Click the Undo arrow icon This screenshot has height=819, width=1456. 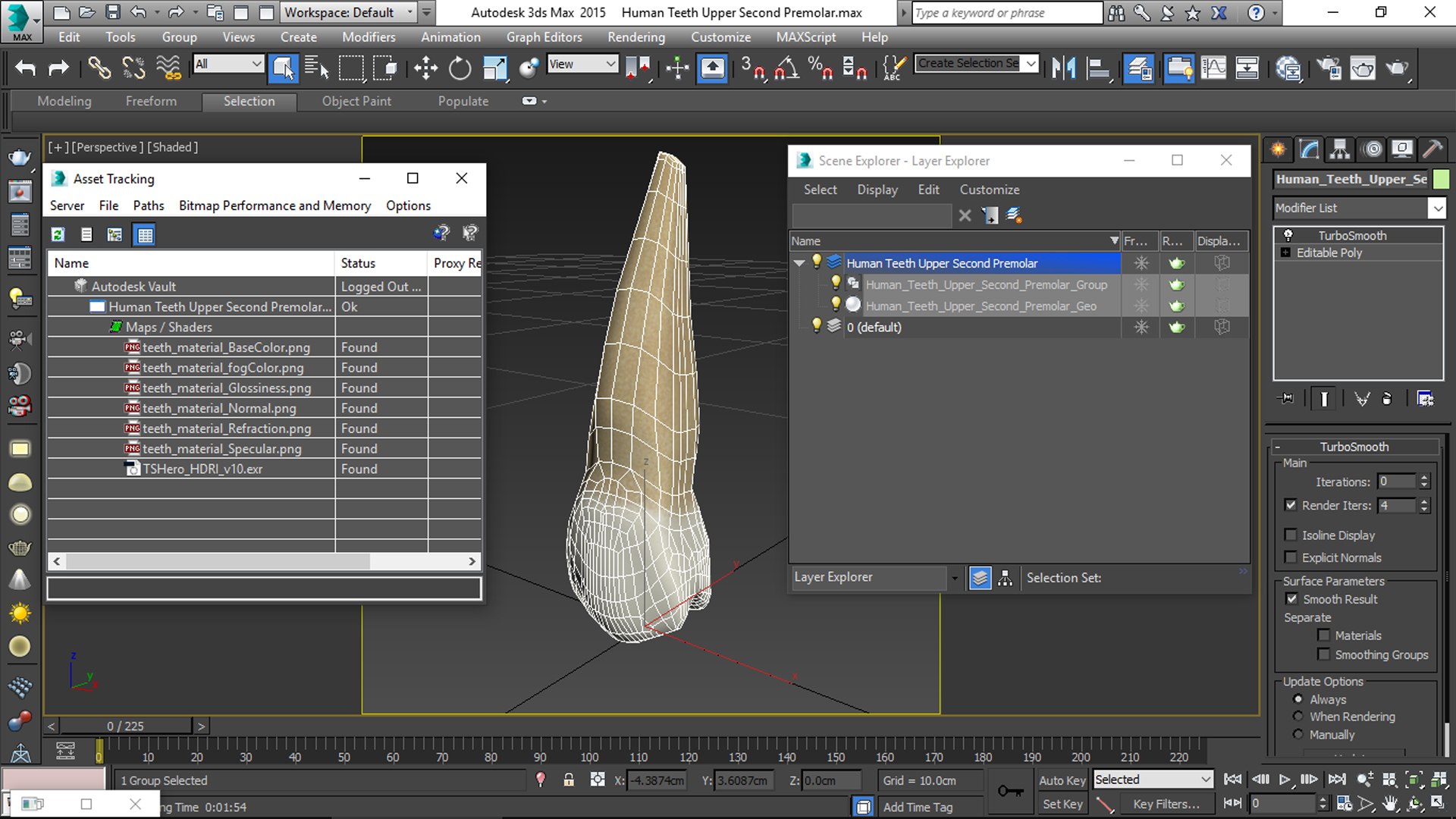pyautogui.click(x=25, y=68)
